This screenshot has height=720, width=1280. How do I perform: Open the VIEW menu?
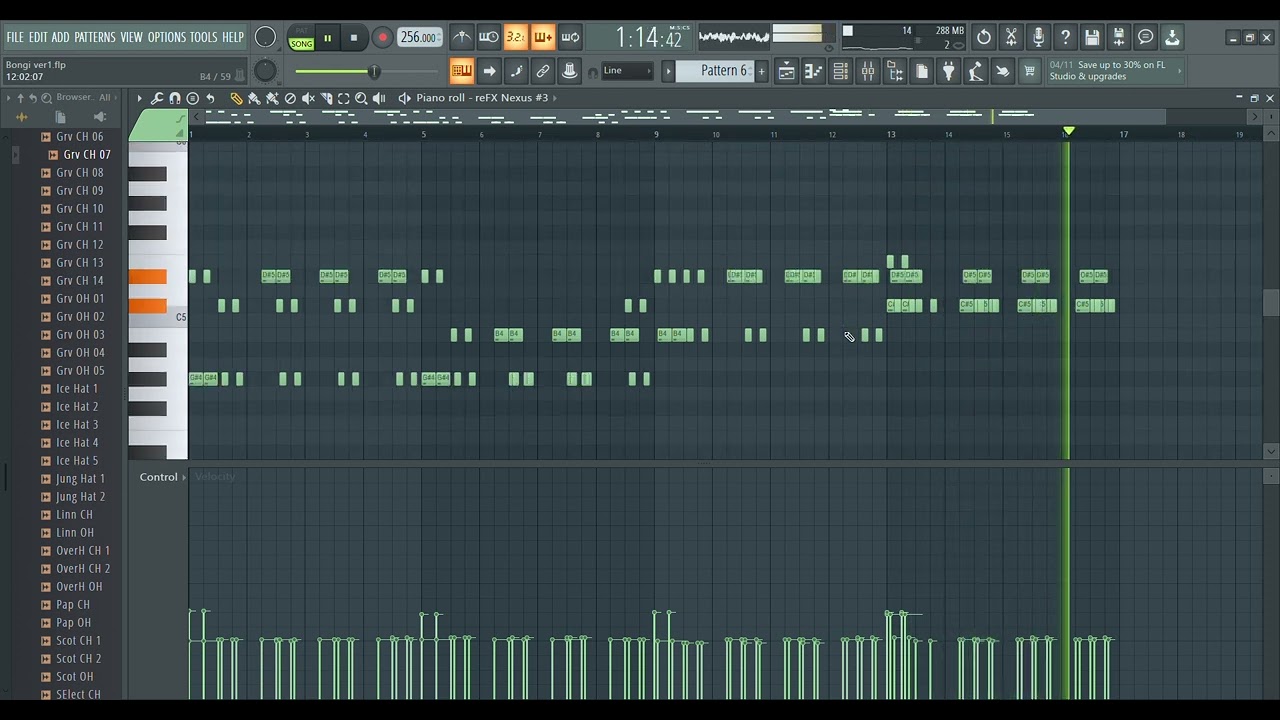[x=132, y=37]
